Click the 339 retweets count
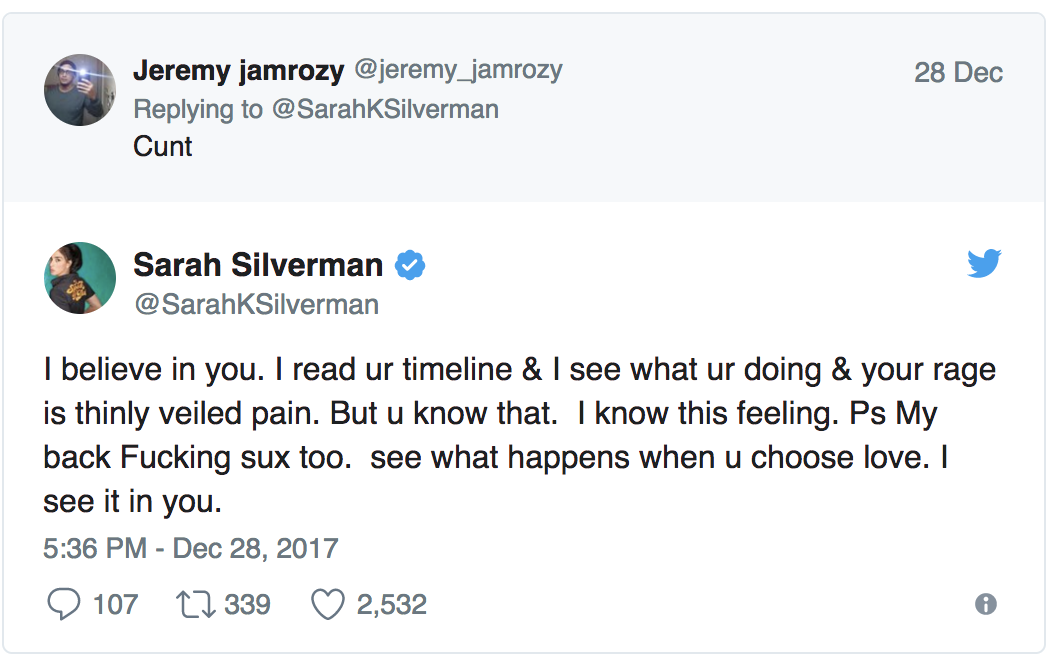The height and width of the screenshot is (656, 1050). [x=247, y=604]
